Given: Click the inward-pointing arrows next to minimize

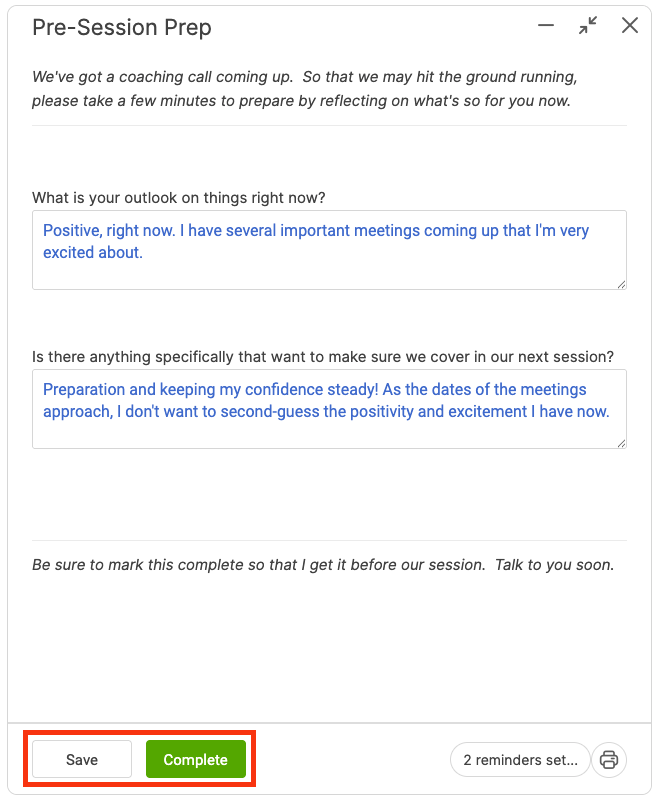Looking at the screenshot, I should (588, 26).
